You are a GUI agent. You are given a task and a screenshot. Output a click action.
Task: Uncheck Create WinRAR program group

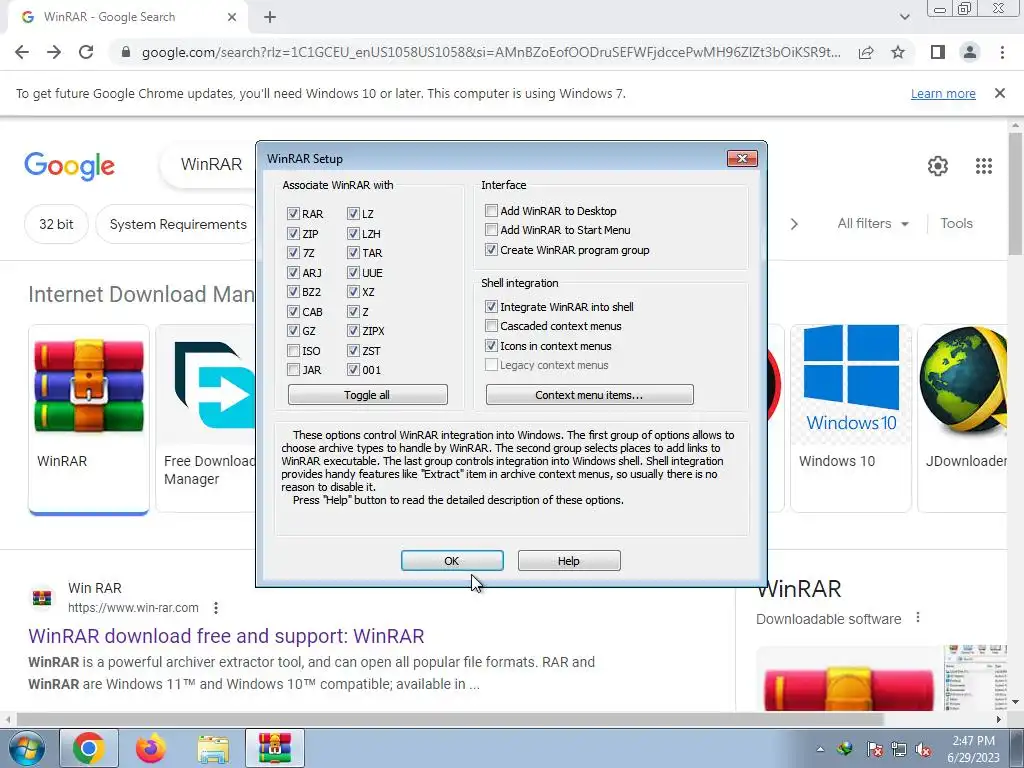point(491,249)
